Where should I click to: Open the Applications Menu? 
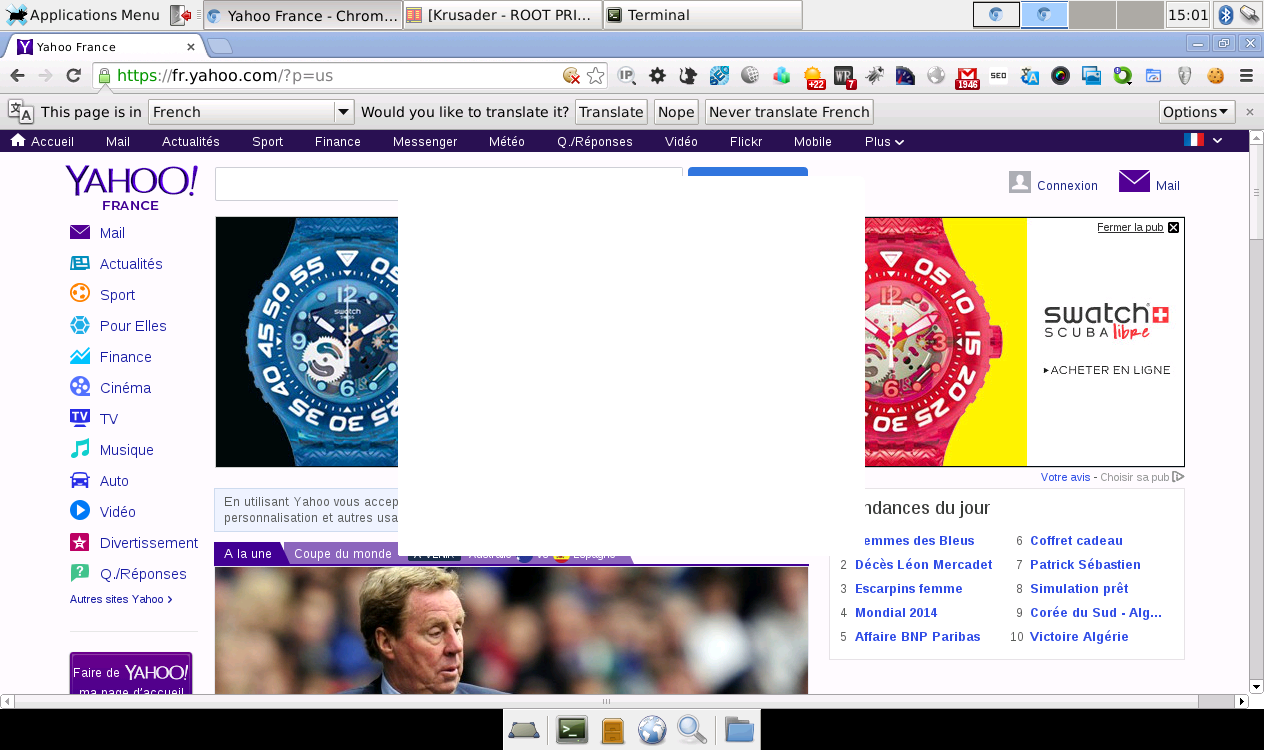coord(84,15)
